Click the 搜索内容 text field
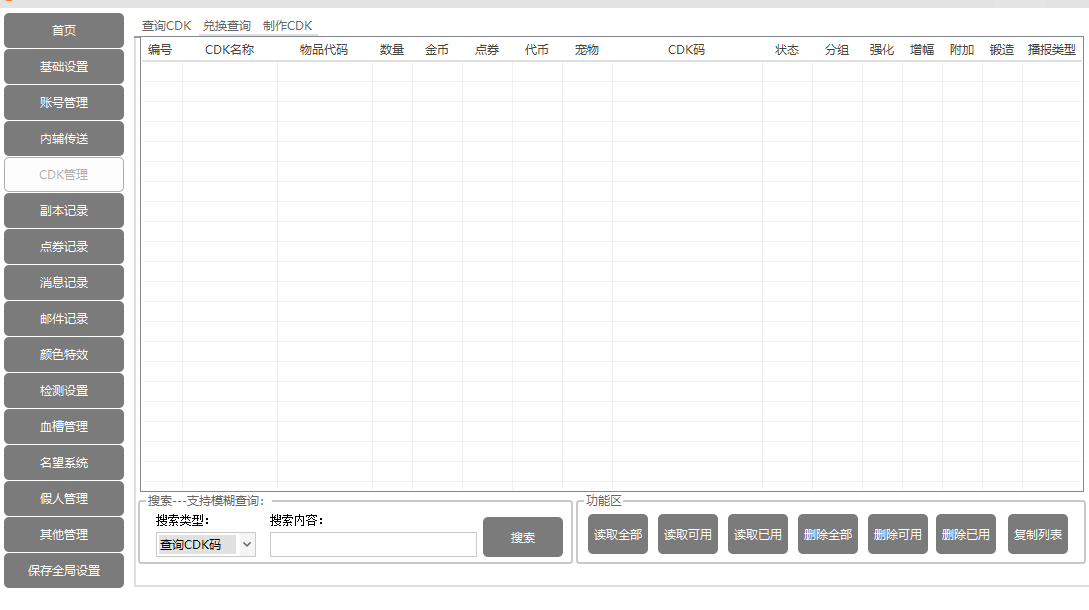This screenshot has width=1089, height=610. coord(373,545)
